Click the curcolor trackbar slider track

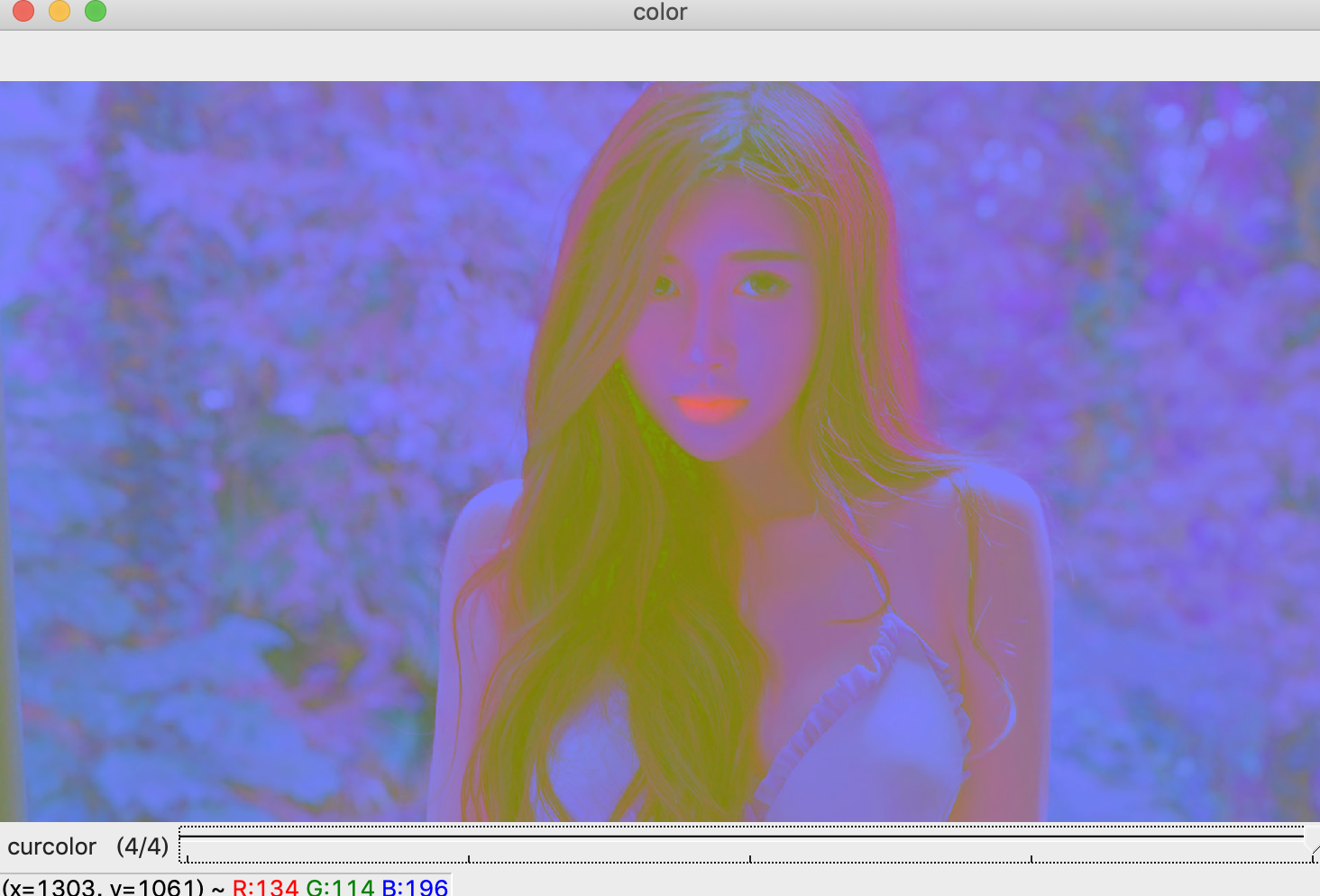(748, 844)
